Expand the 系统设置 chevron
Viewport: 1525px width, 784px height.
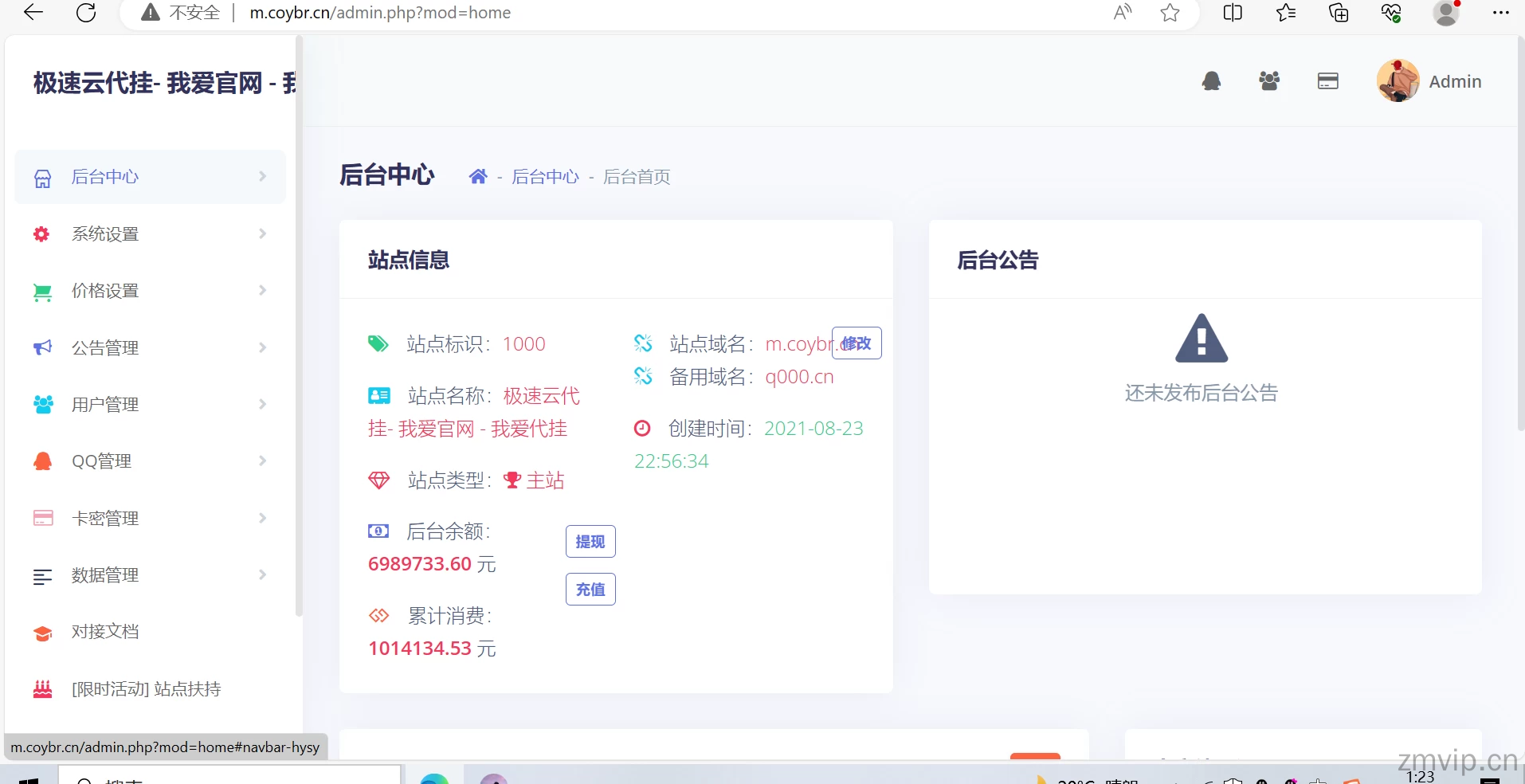click(x=262, y=233)
